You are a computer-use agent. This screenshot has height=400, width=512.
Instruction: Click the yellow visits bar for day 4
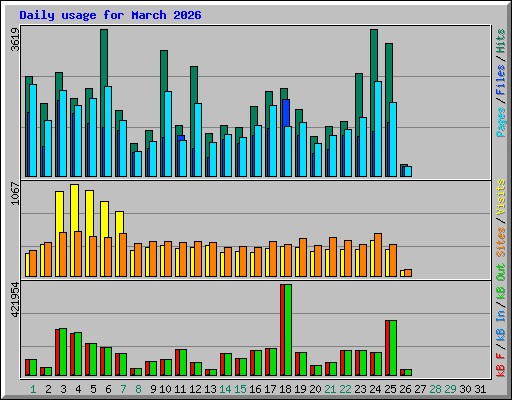74,208
